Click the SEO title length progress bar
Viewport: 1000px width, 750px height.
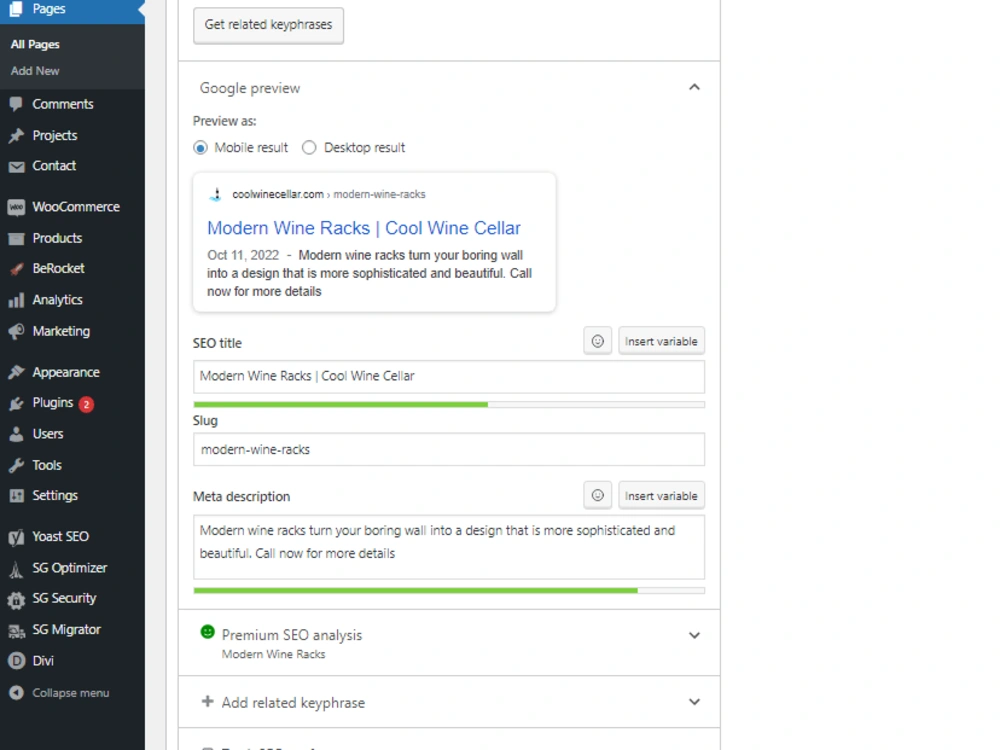(449, 405)
